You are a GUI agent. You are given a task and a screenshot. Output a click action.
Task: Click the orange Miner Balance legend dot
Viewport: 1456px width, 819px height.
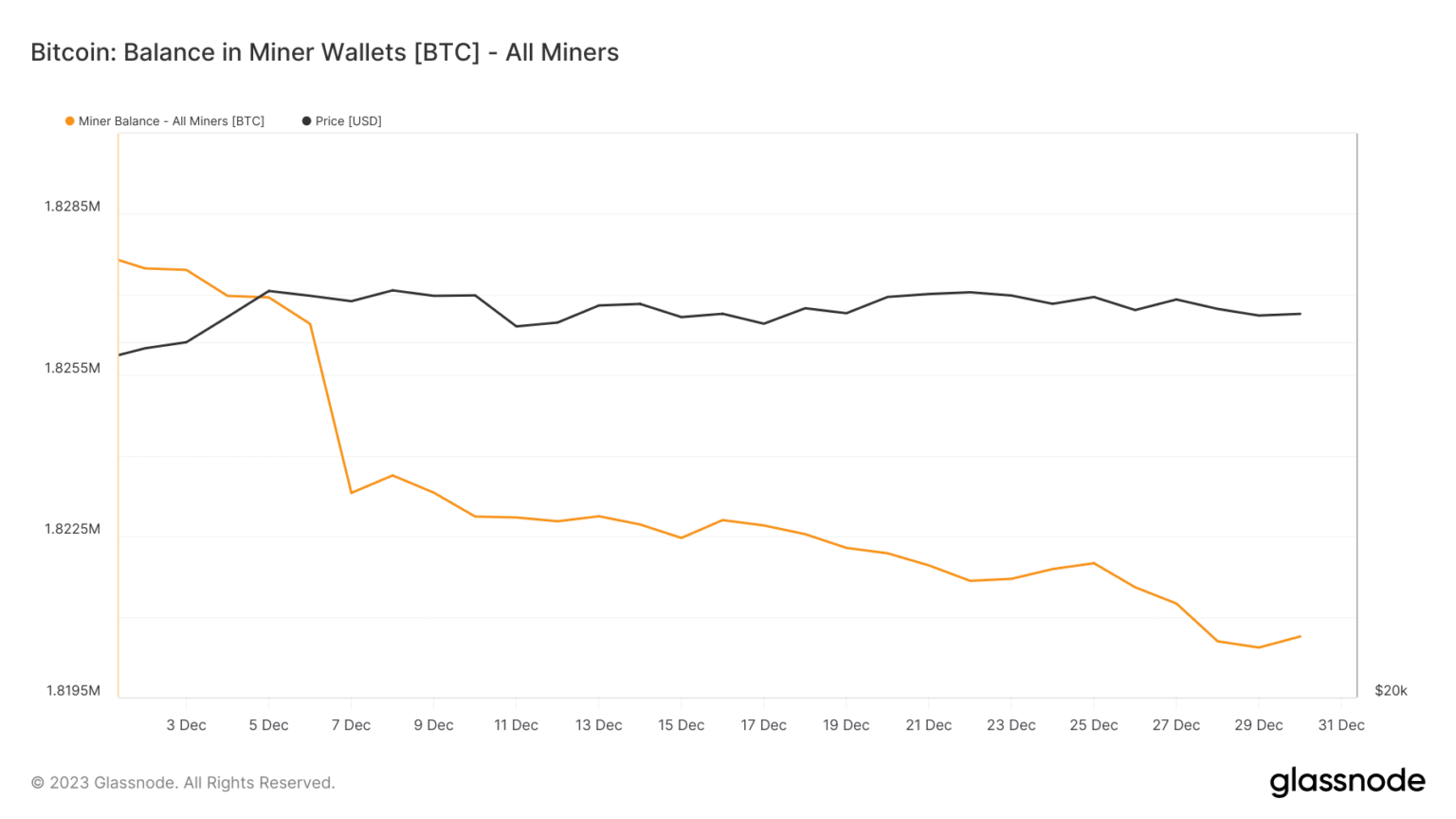69,121
